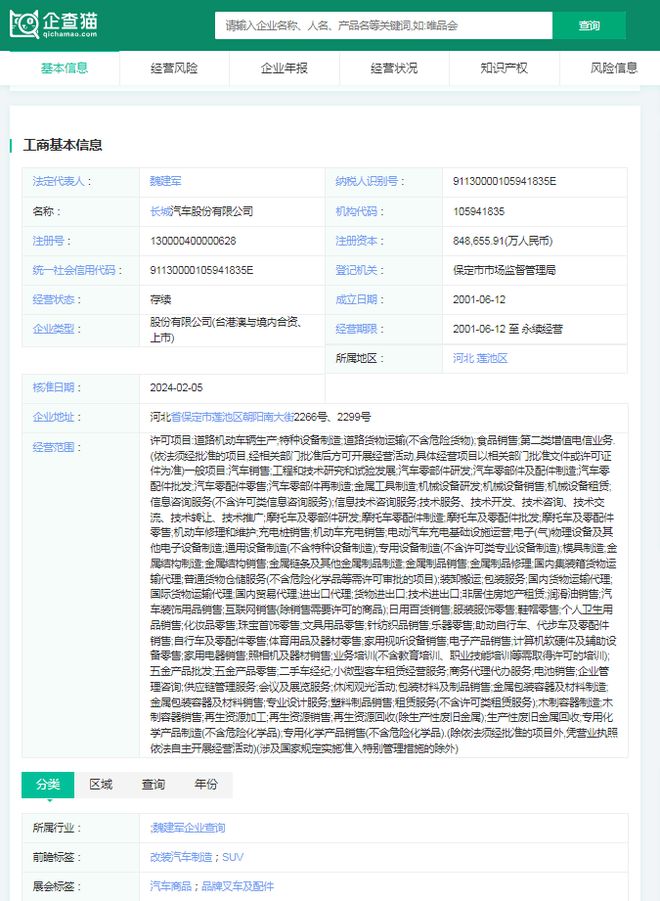Click establishment date value 2001-06-12

point(479,299)
